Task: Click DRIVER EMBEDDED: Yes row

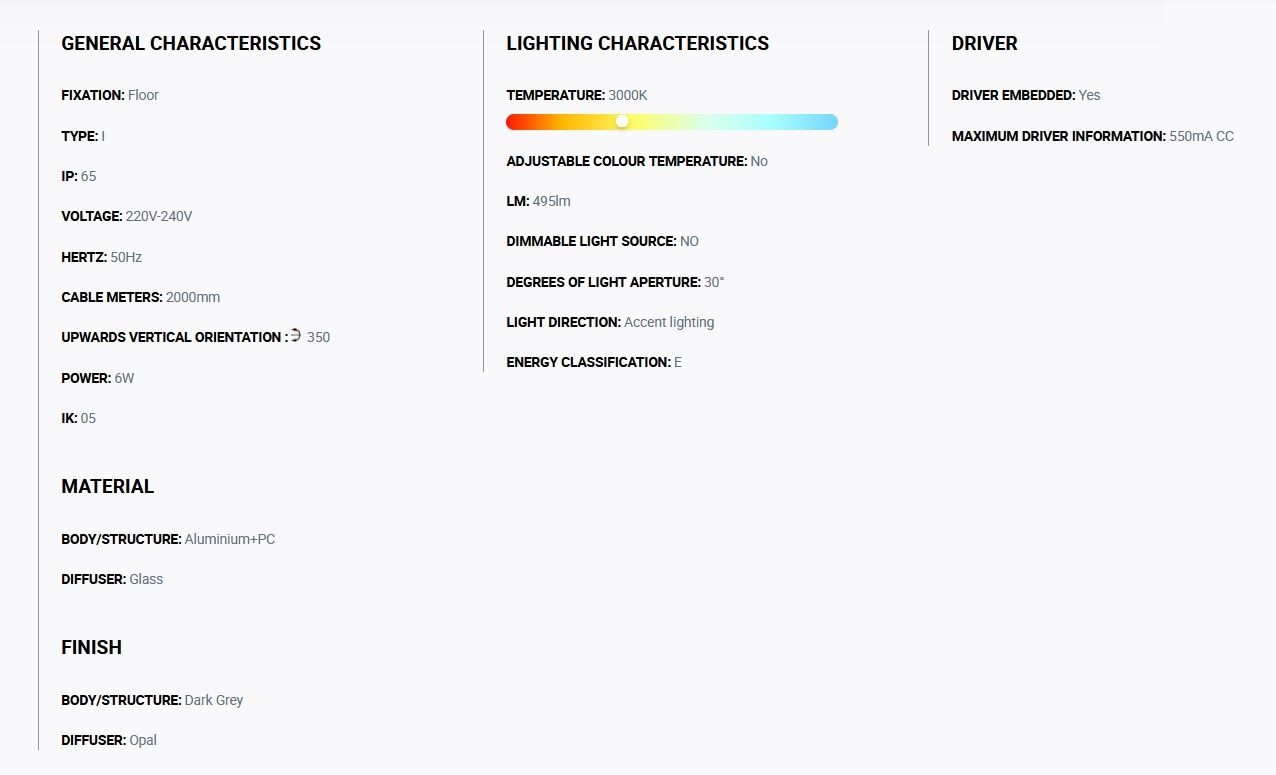Action: pos(1026,95)
